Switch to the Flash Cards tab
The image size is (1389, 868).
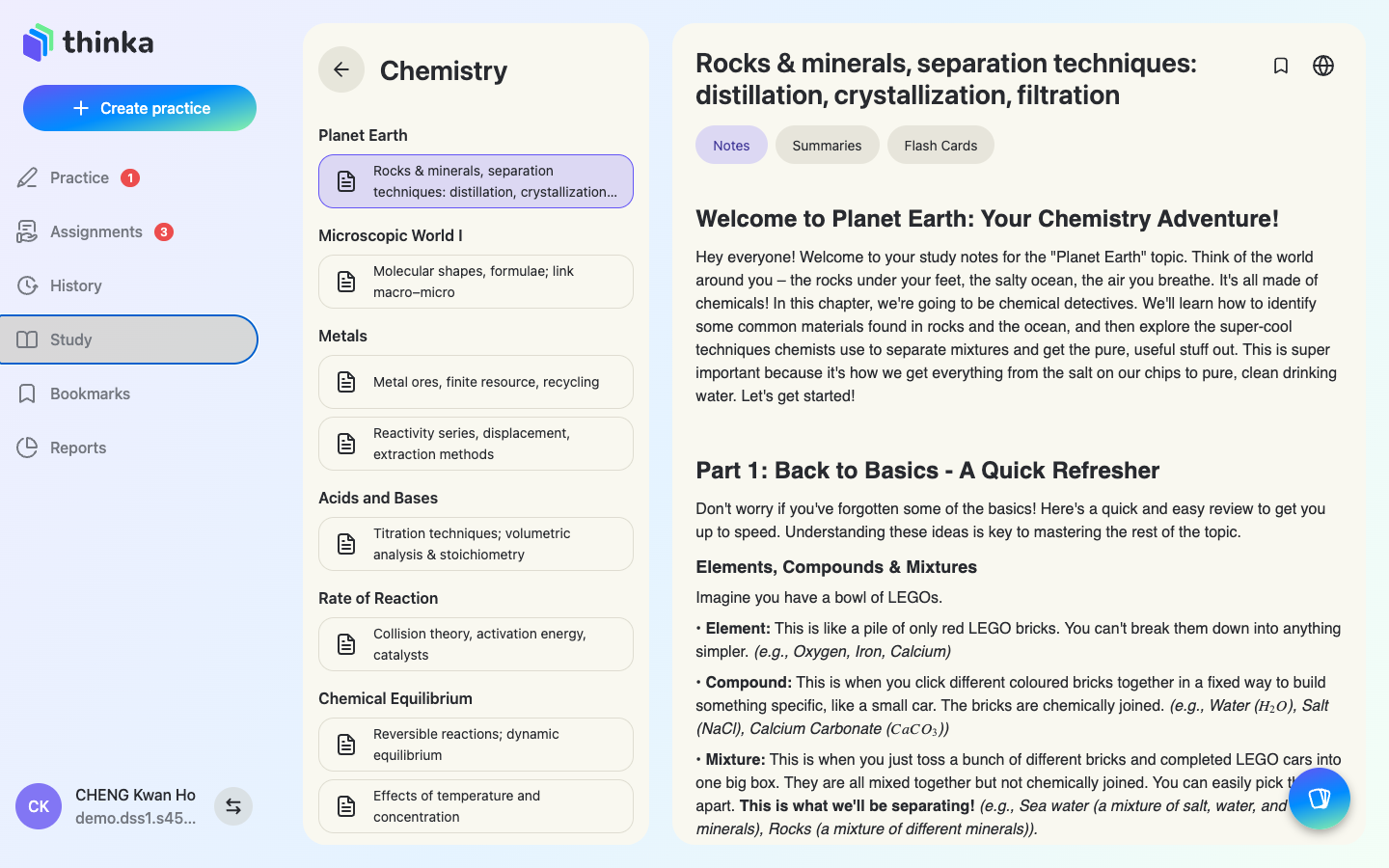click(940, 145)
